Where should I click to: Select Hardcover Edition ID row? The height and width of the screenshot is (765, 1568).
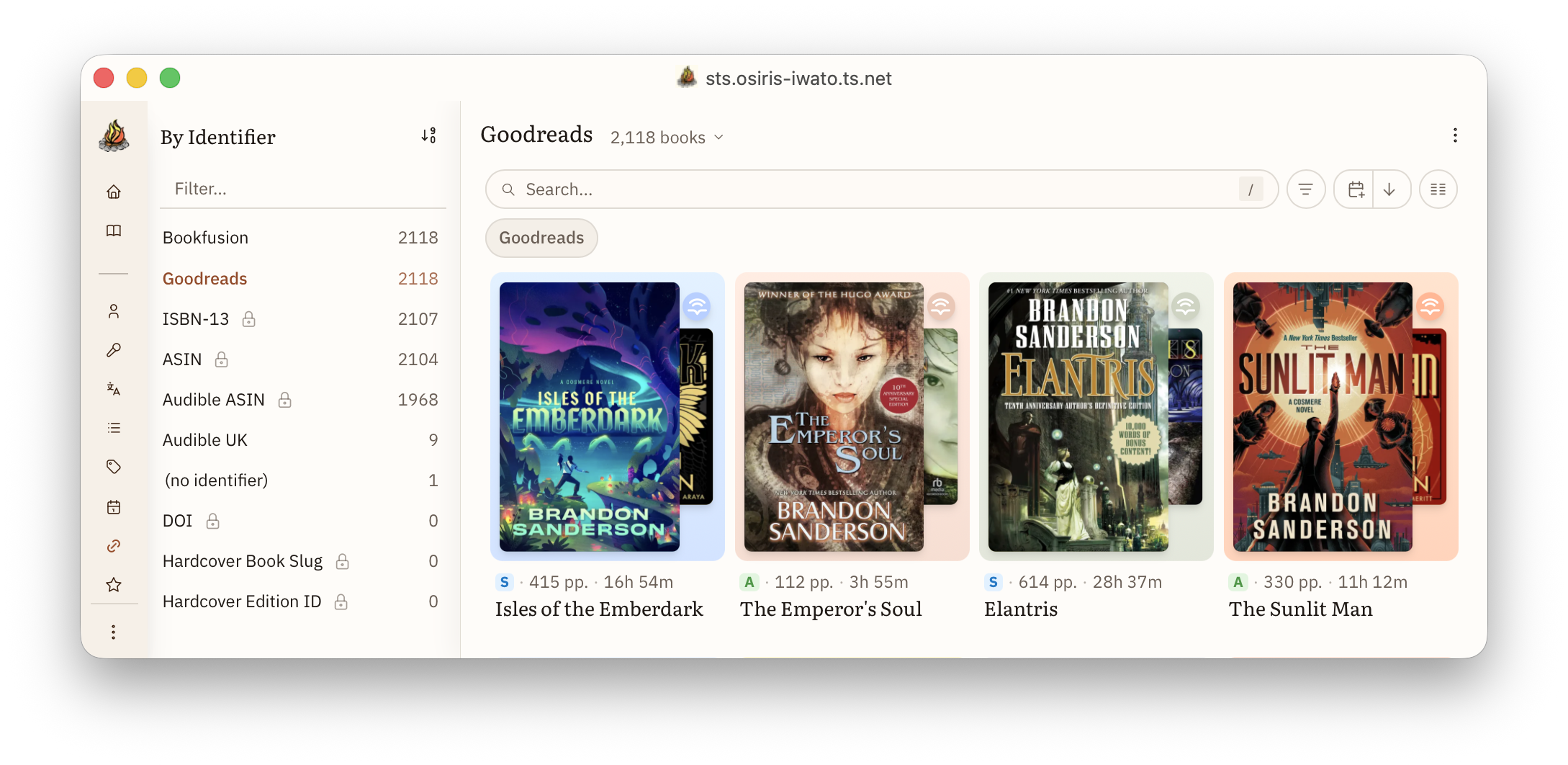(300, 601)
